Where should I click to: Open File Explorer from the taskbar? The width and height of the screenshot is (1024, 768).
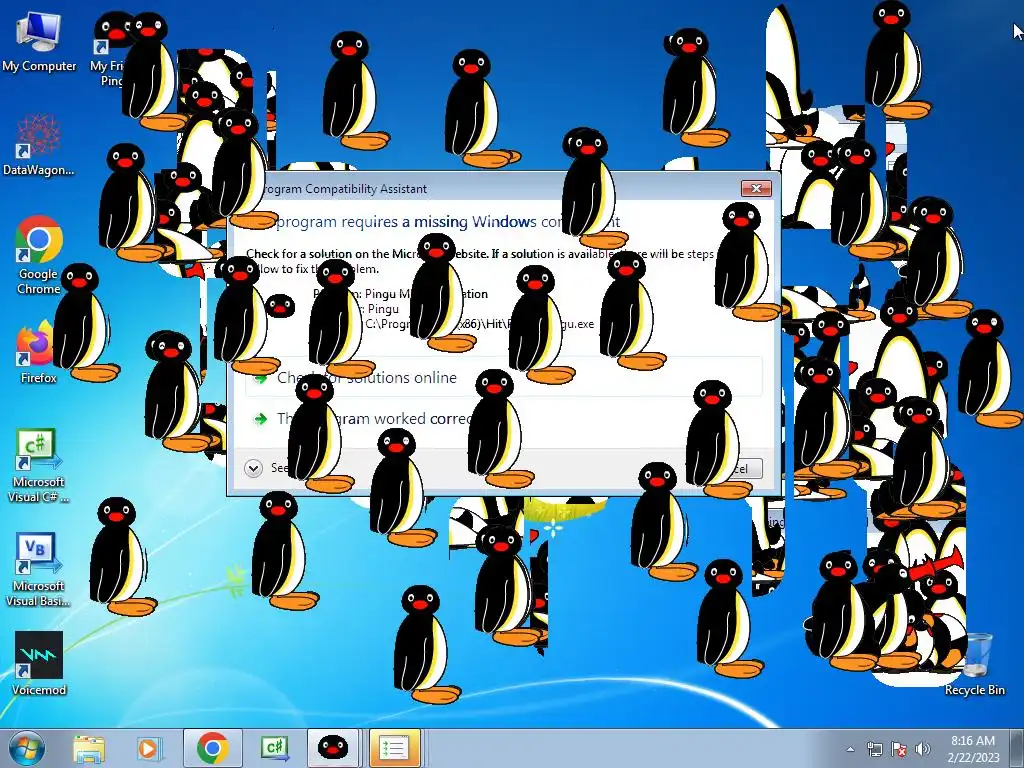coord(89,748)
